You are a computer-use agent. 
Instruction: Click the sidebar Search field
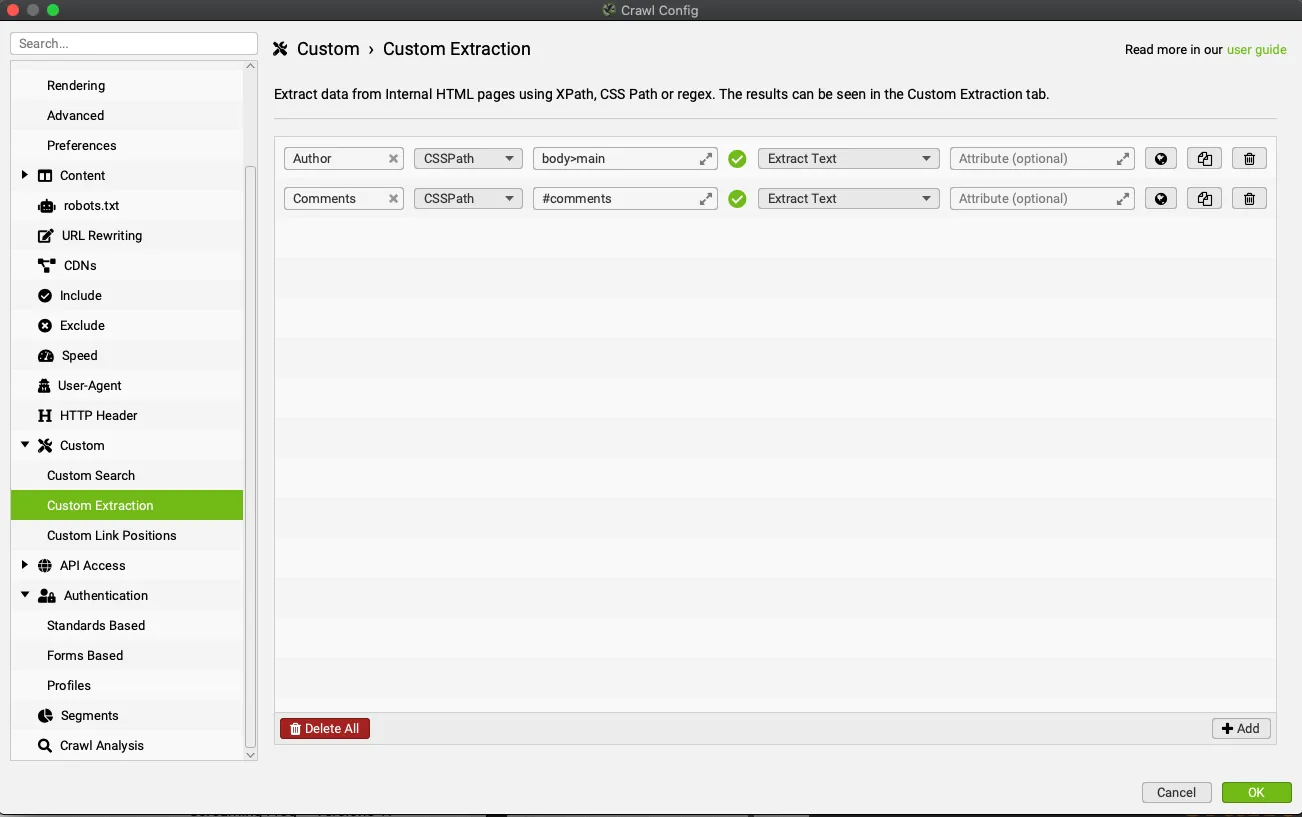(134, 44)
